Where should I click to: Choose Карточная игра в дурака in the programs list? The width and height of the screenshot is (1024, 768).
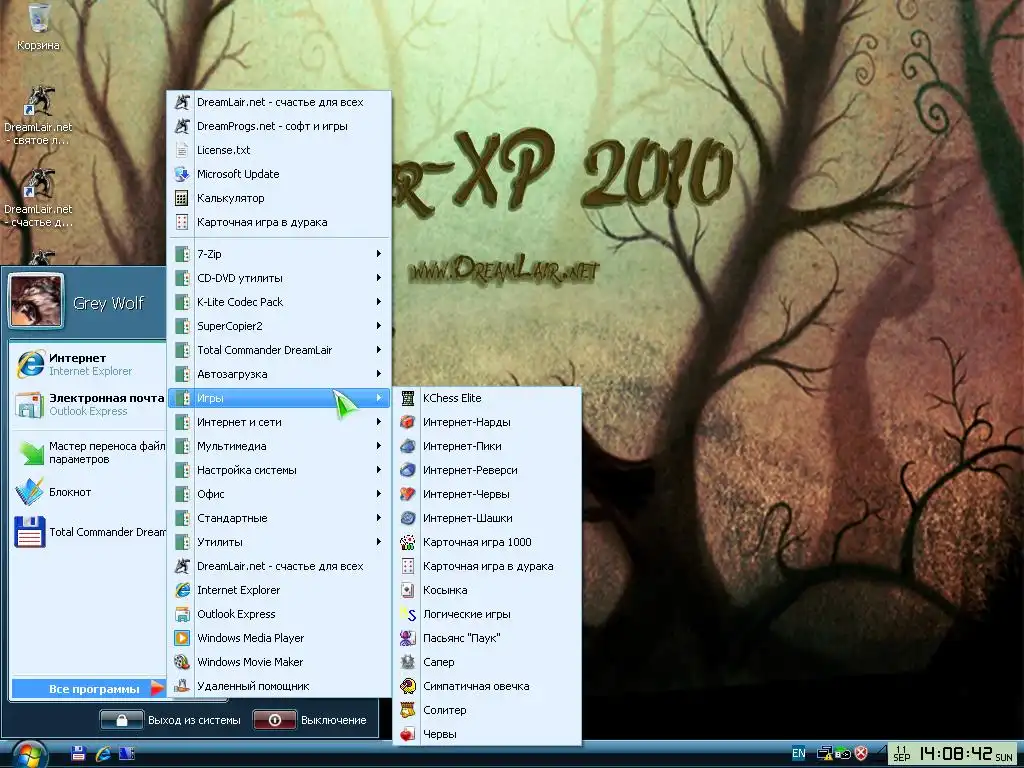(280, 222)
